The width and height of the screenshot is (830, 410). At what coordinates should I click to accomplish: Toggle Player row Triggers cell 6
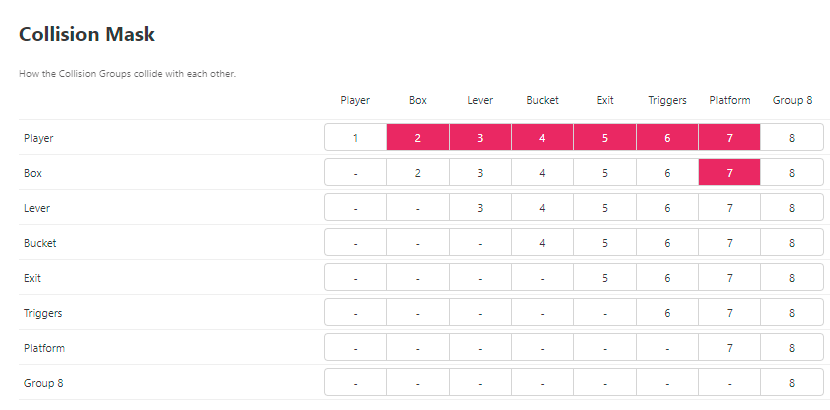(x=667, y=138)
